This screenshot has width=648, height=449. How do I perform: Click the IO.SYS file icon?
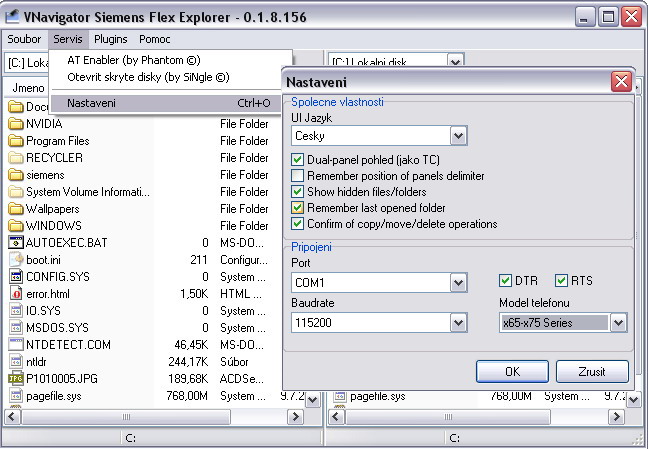tap(16, 310)
